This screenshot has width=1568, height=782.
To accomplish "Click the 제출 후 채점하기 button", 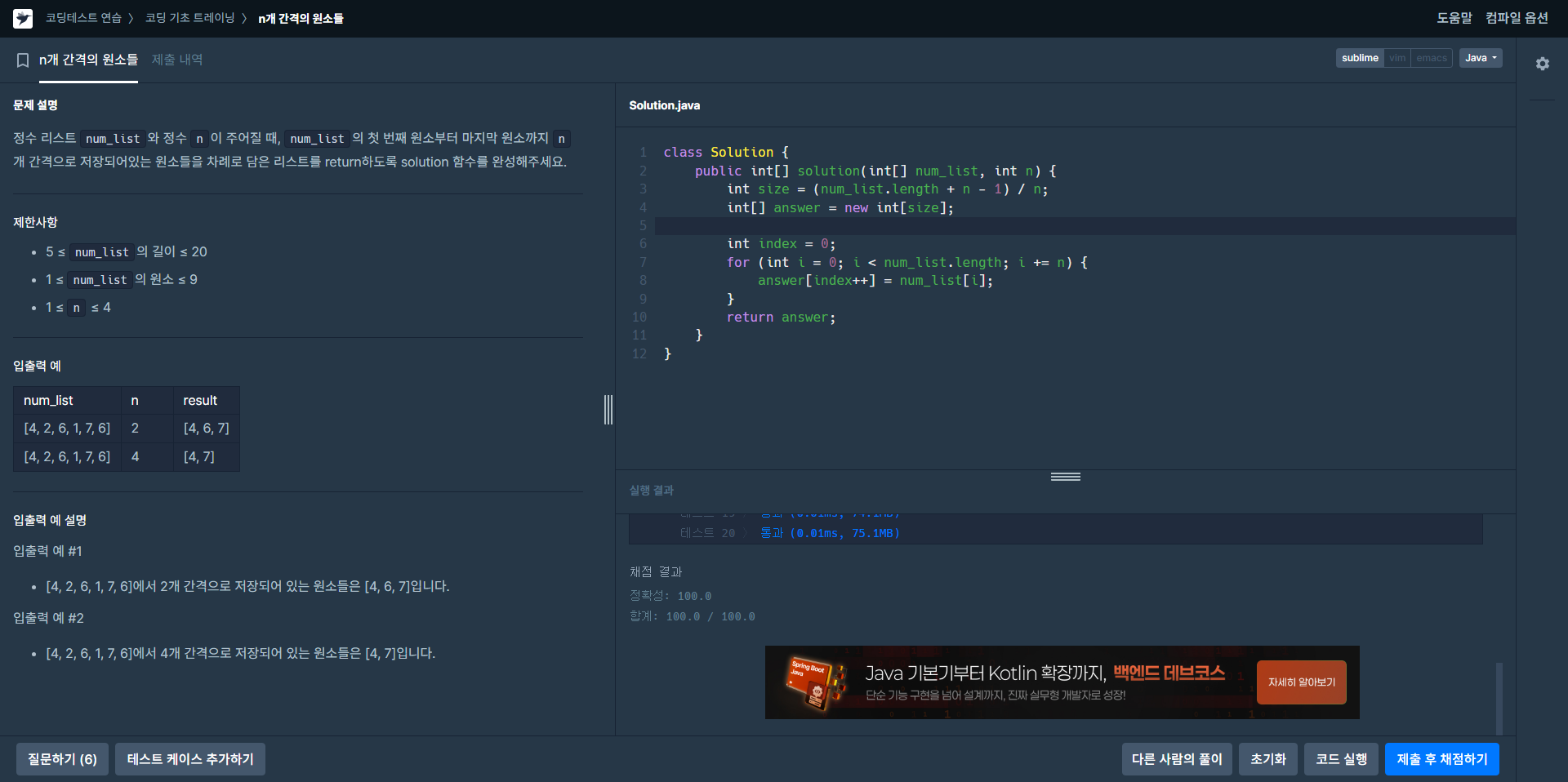I will pos(1442,759).
